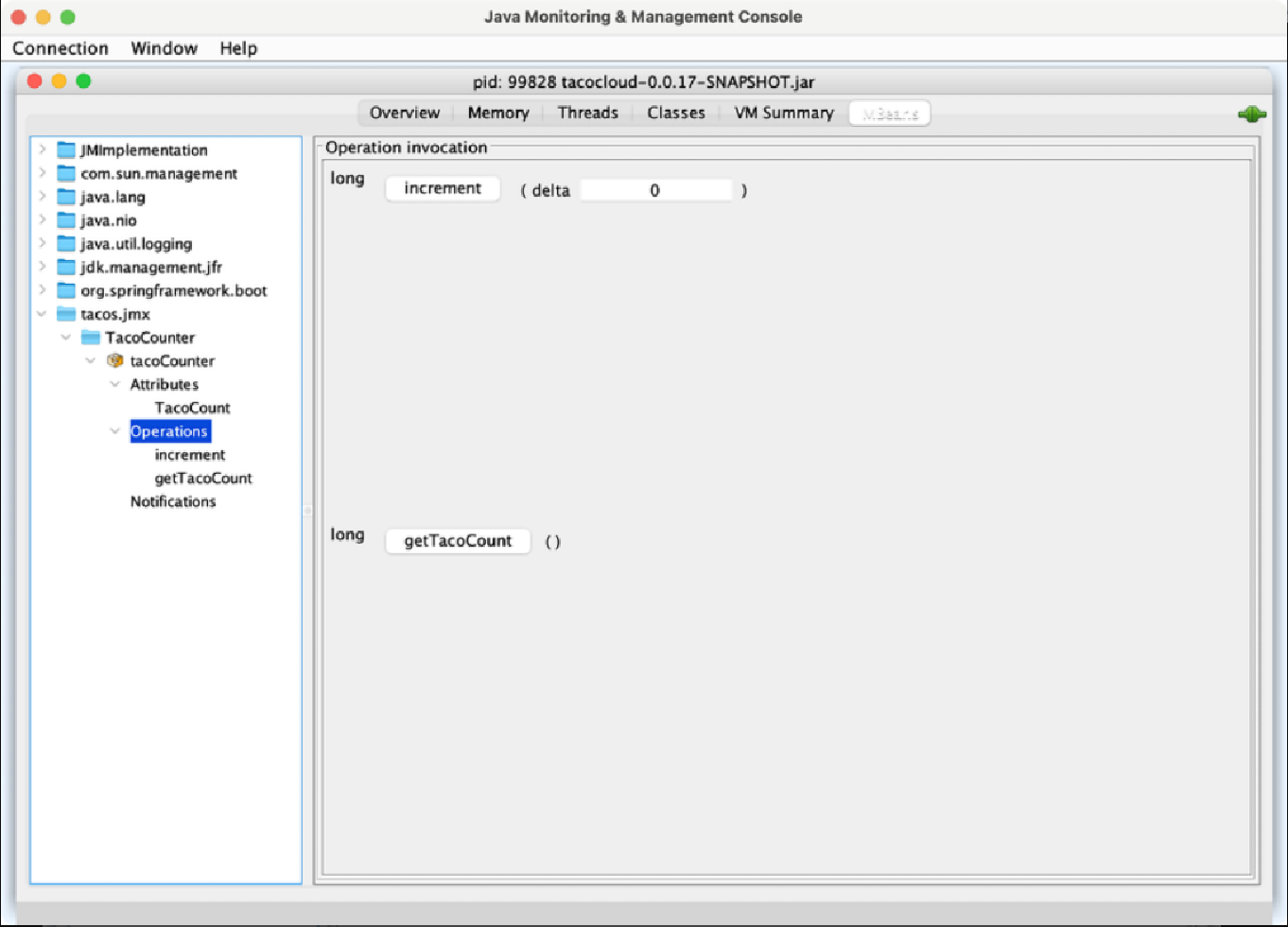Screen dimensions: 1288x927
Task: Invoke the getTacoCount operation button
Action: point(458,541)
